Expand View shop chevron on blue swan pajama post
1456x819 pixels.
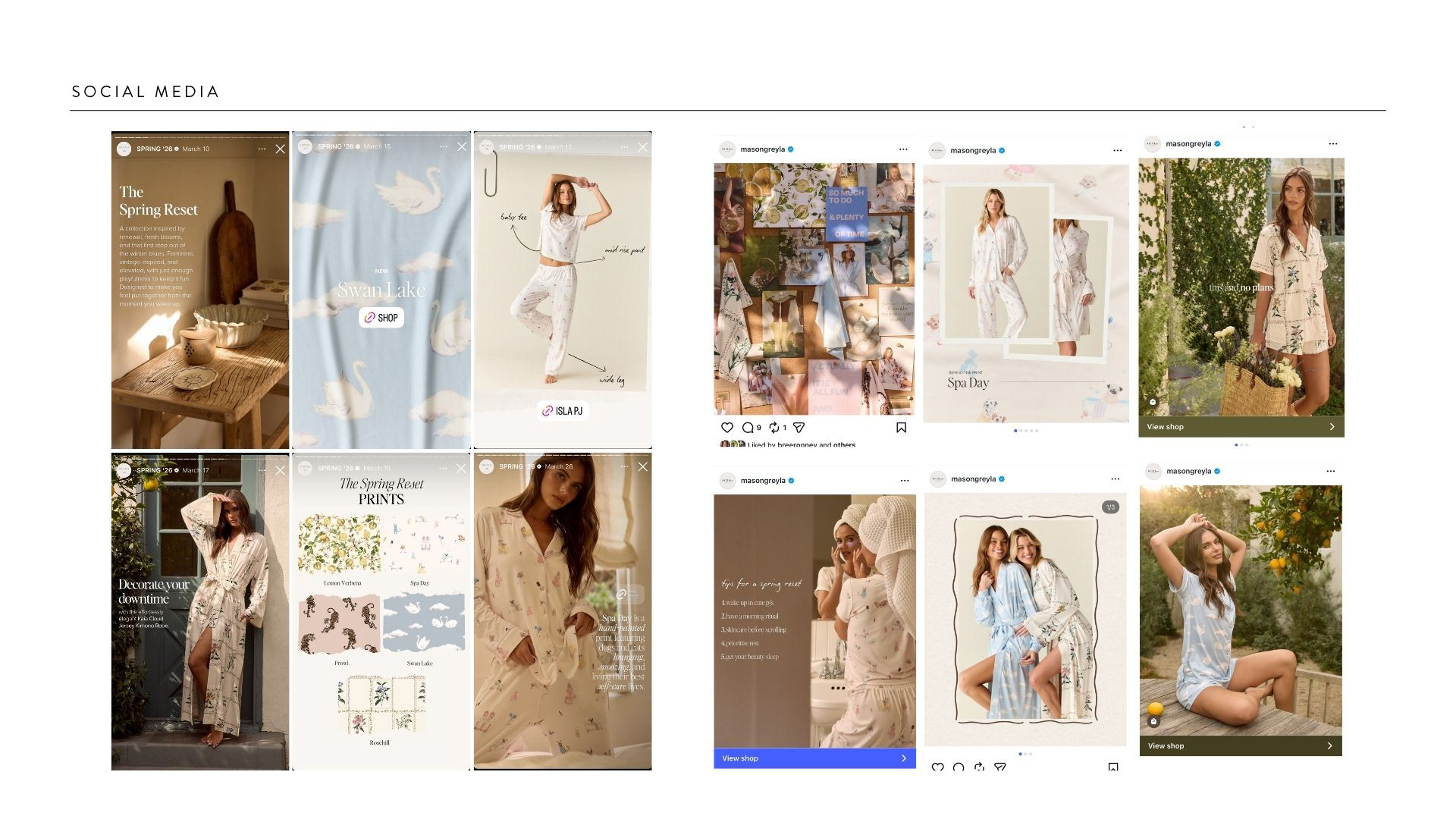pos(1329,746)
